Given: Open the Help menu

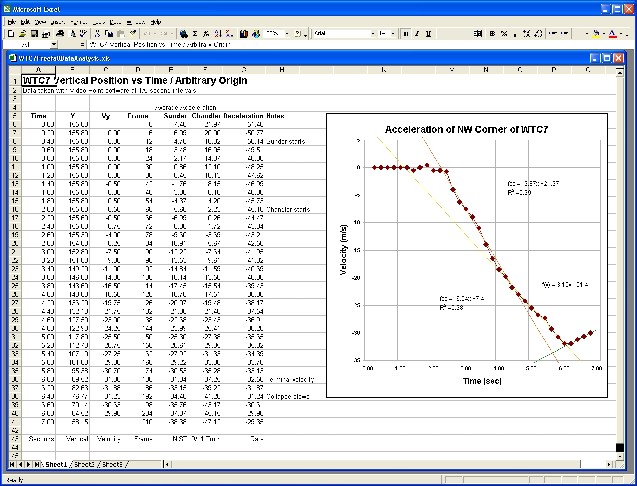Looking at the screenshot, I should point(156,22).
